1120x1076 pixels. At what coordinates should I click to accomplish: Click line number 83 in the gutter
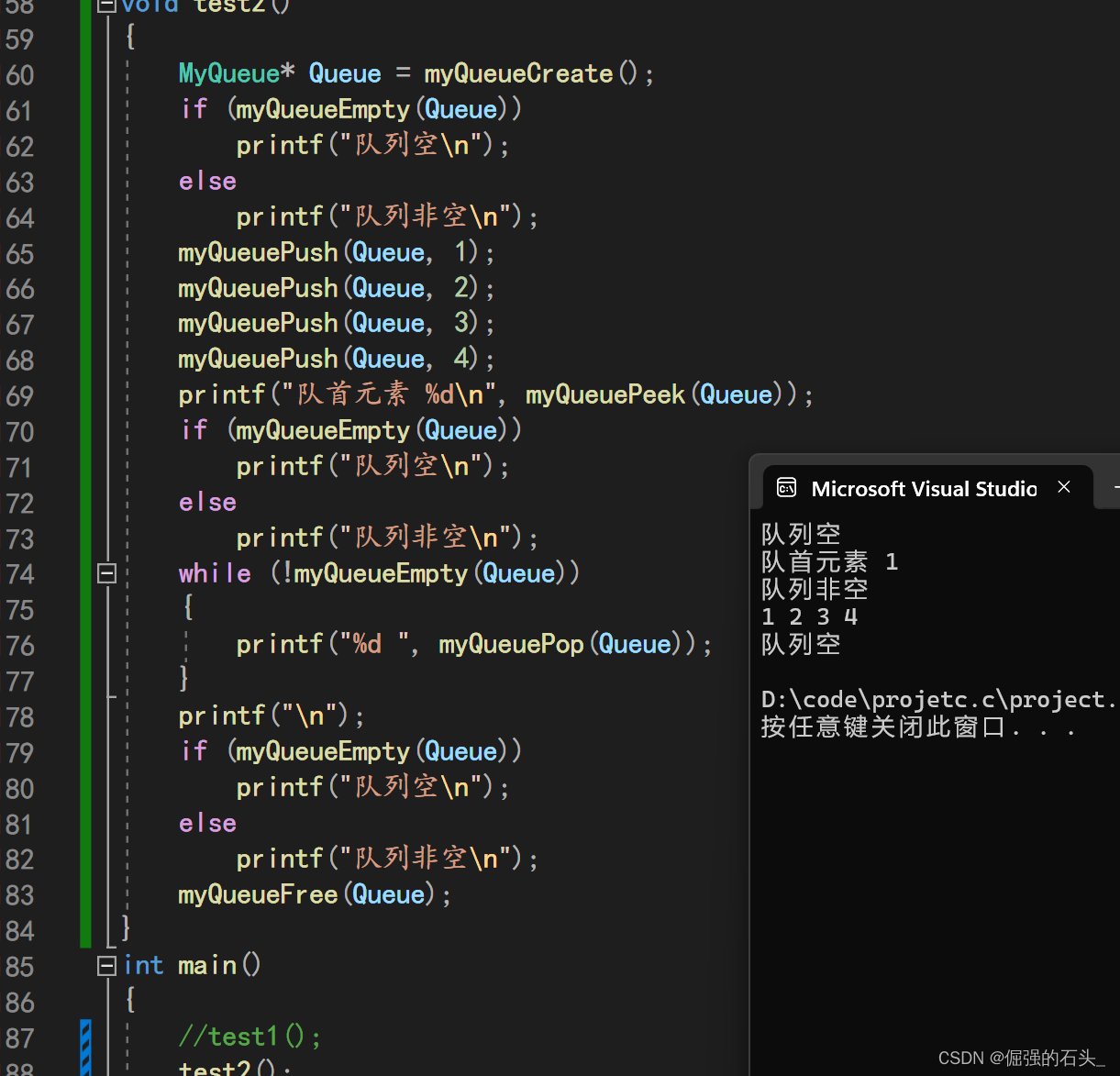pyautogui.click(x=20, y=896)
